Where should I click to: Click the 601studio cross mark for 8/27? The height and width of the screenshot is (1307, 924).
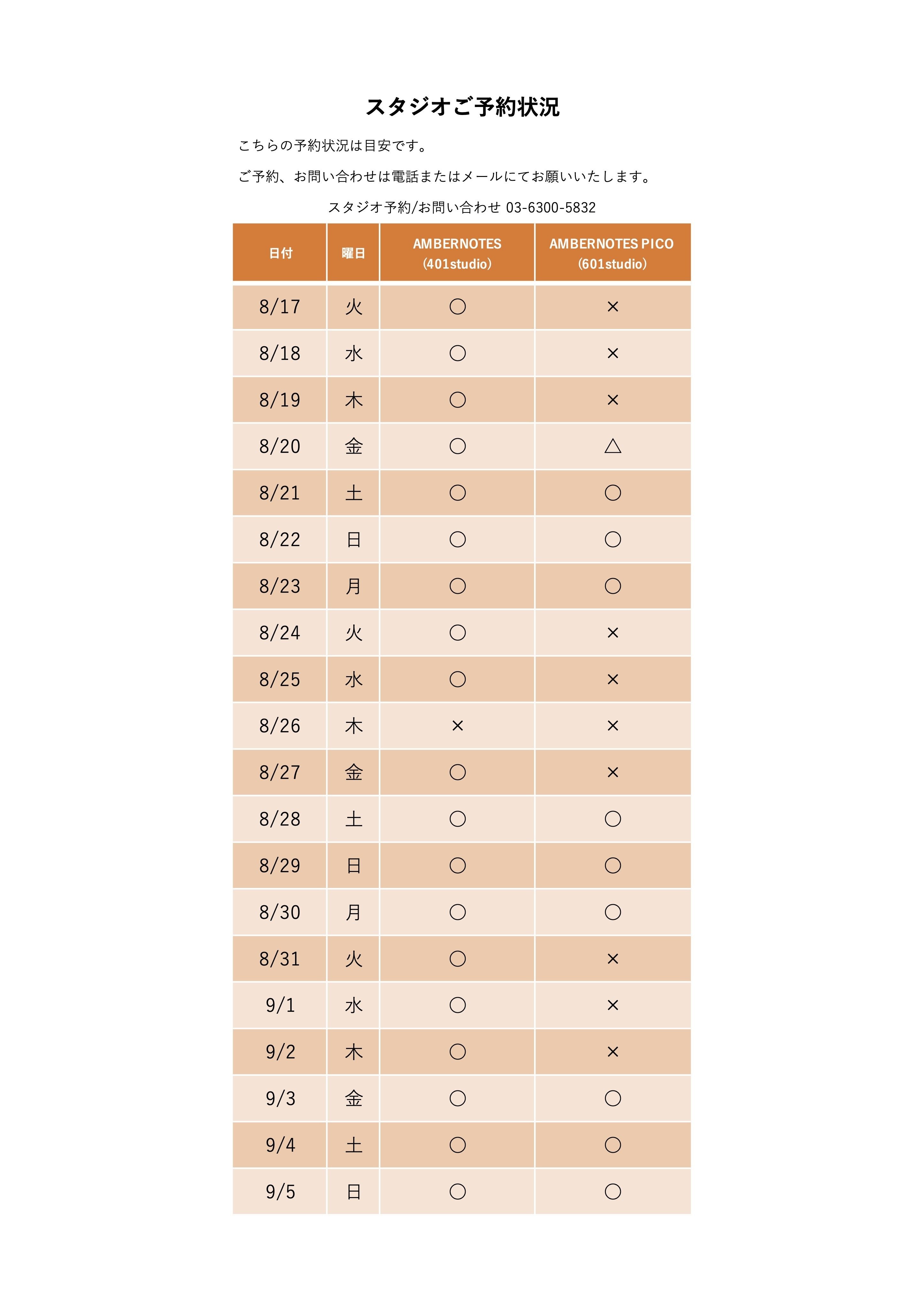click(x=612, y=772)
